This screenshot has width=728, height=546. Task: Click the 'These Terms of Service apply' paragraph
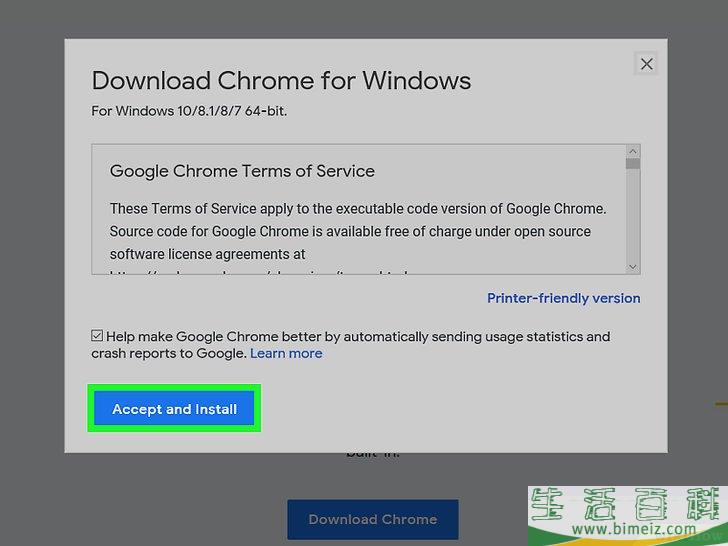click(x=358, y=231)
